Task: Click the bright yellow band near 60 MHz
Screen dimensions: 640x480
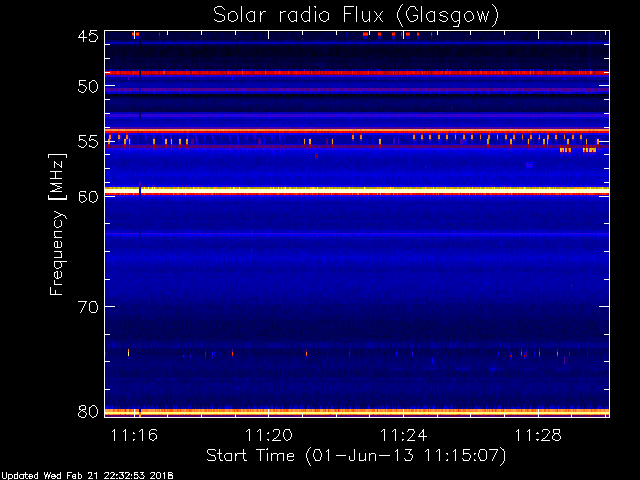Action: (x=357, y=190)
